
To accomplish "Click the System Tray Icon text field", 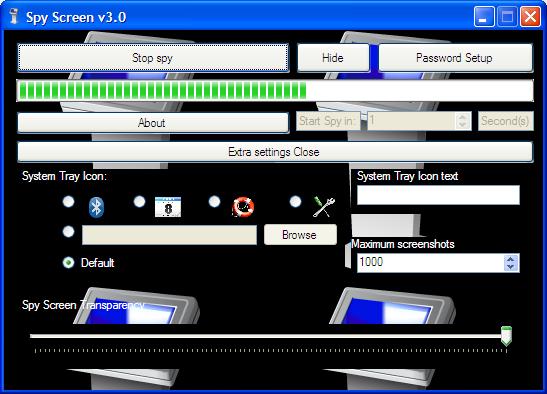I will pos(438,195).
